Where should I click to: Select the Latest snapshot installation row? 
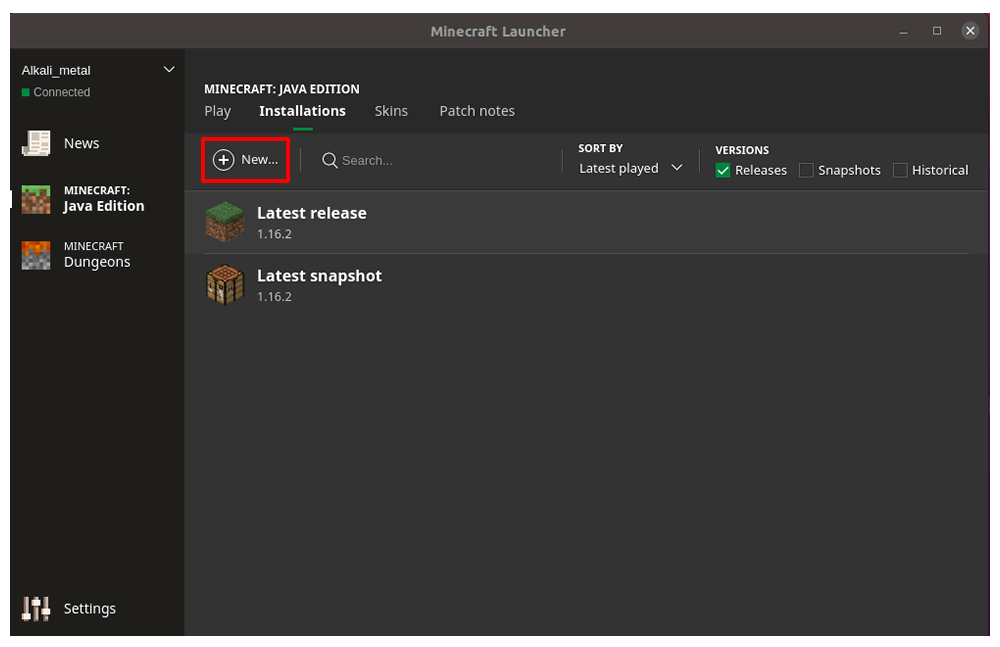[x=587, y=285]
